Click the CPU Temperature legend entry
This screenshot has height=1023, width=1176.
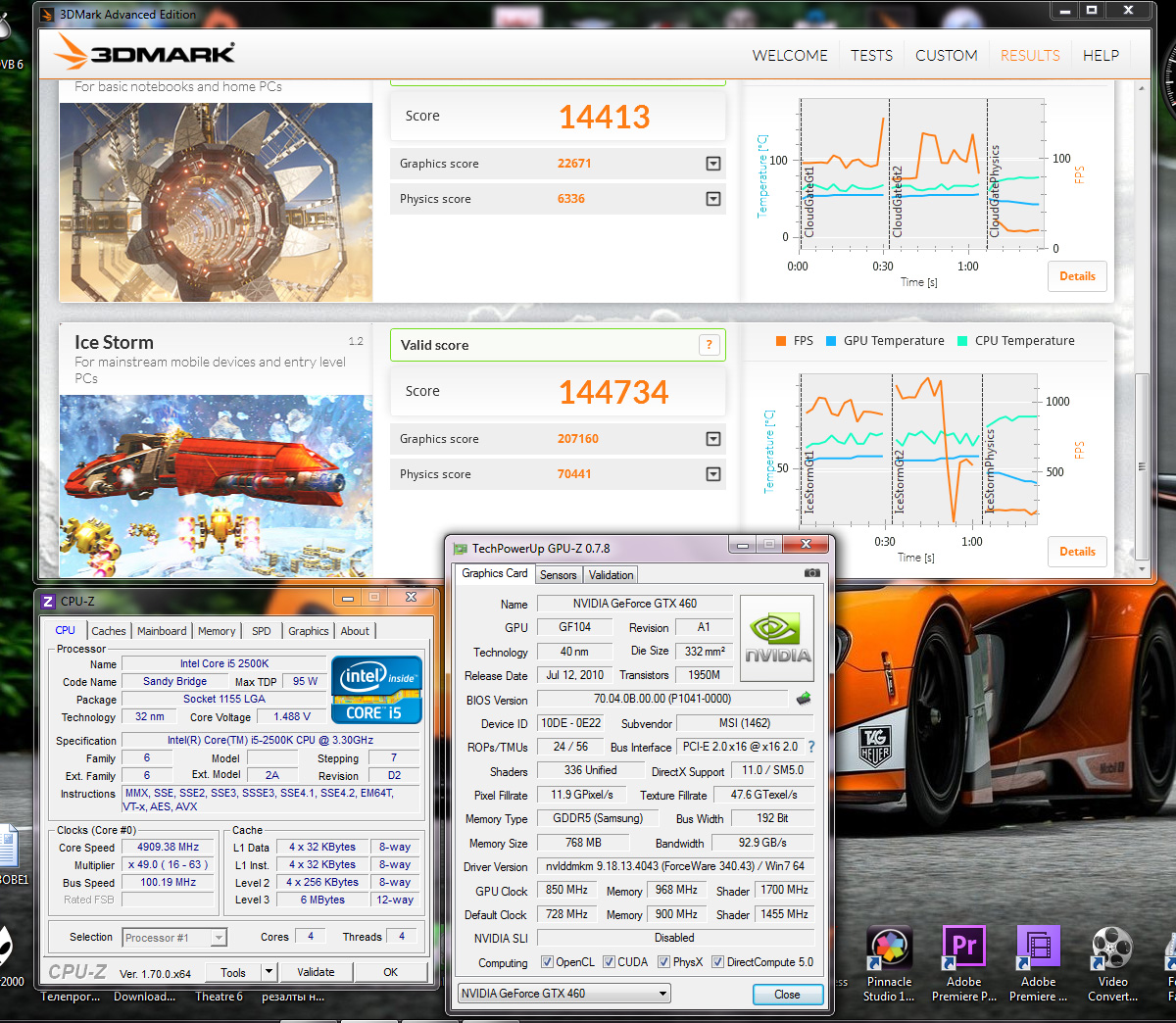point(1015,341)
